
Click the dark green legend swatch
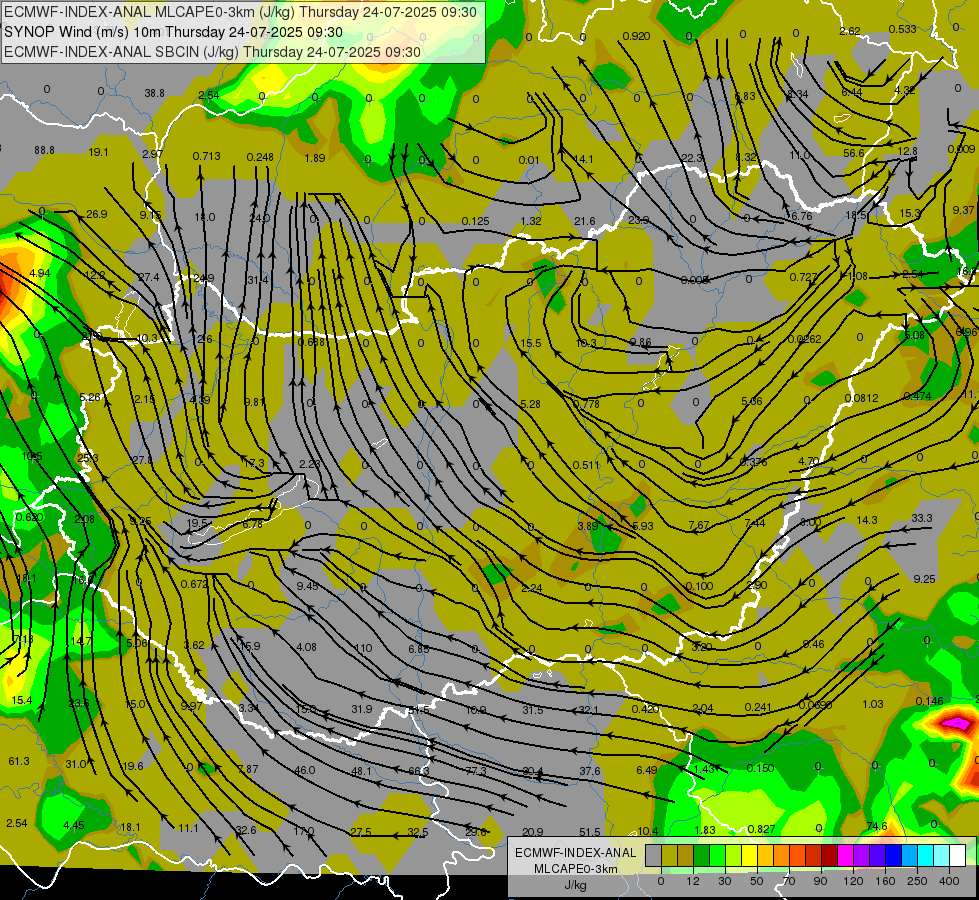702,856
